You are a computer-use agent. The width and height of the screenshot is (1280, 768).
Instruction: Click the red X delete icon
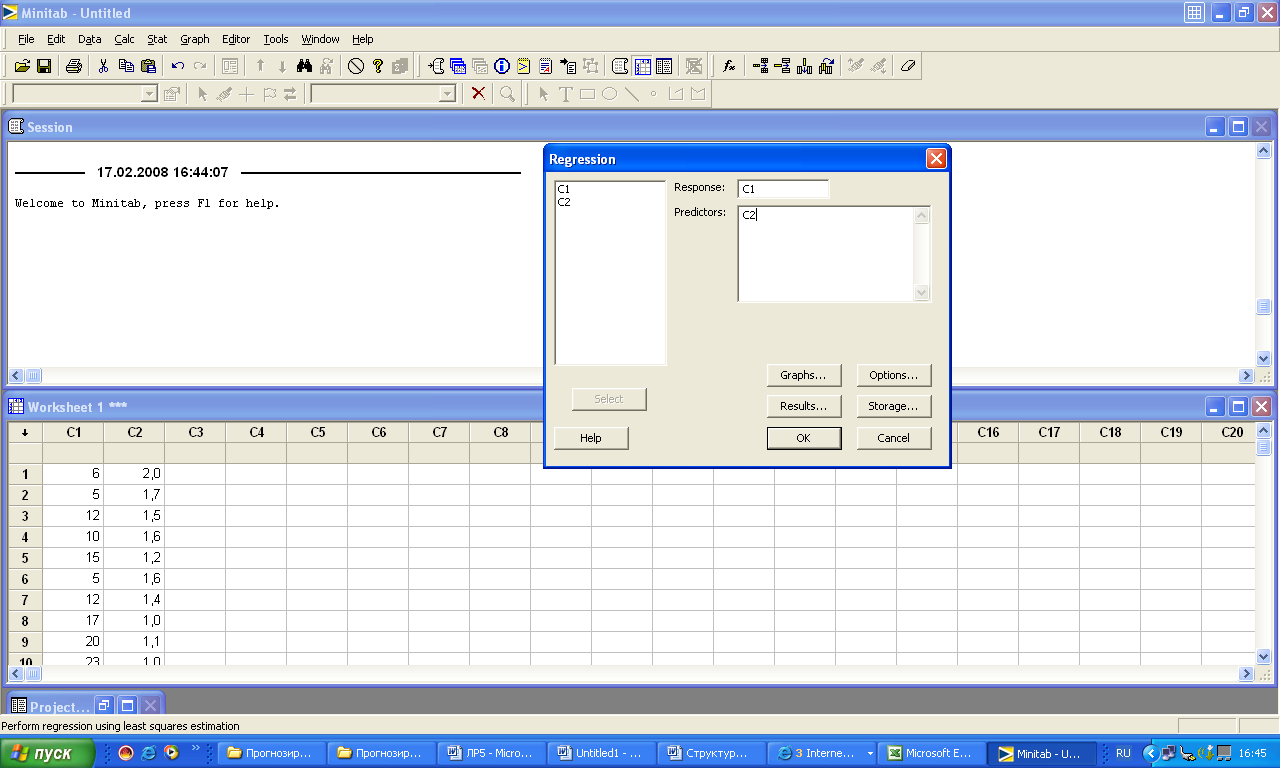[478, 93]
